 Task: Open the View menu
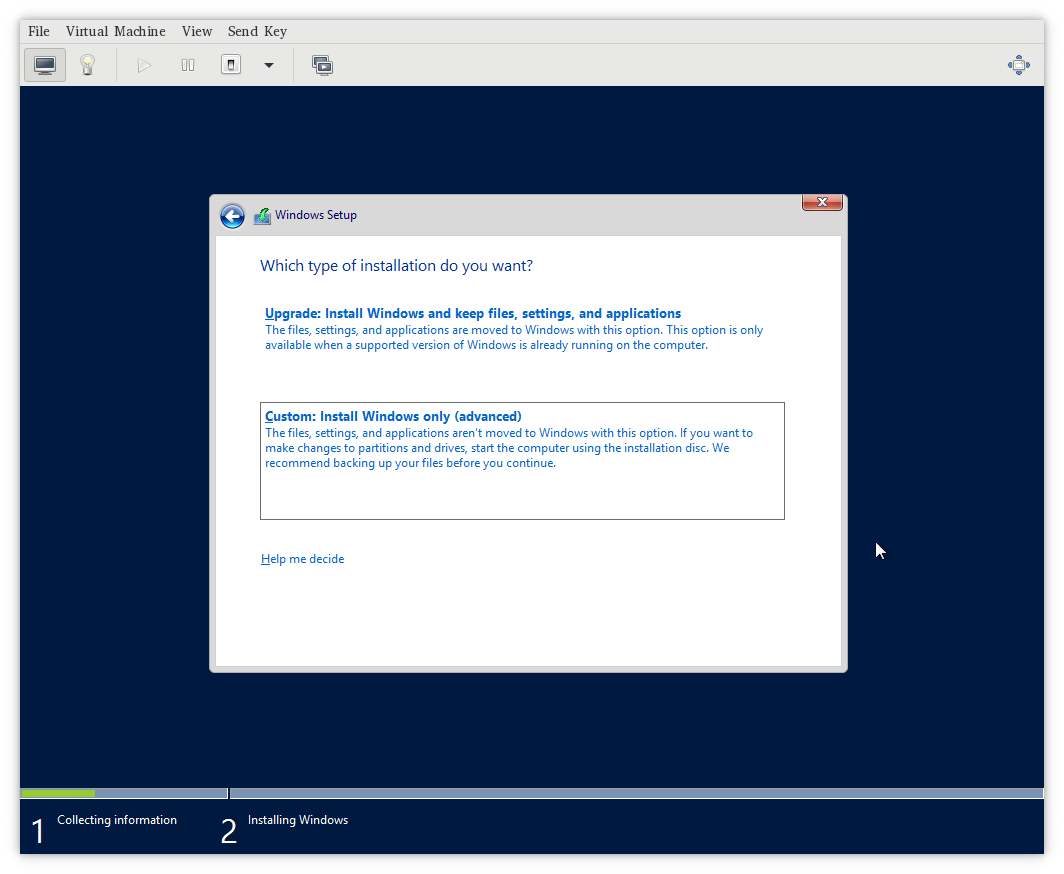[x=196, y=31]
